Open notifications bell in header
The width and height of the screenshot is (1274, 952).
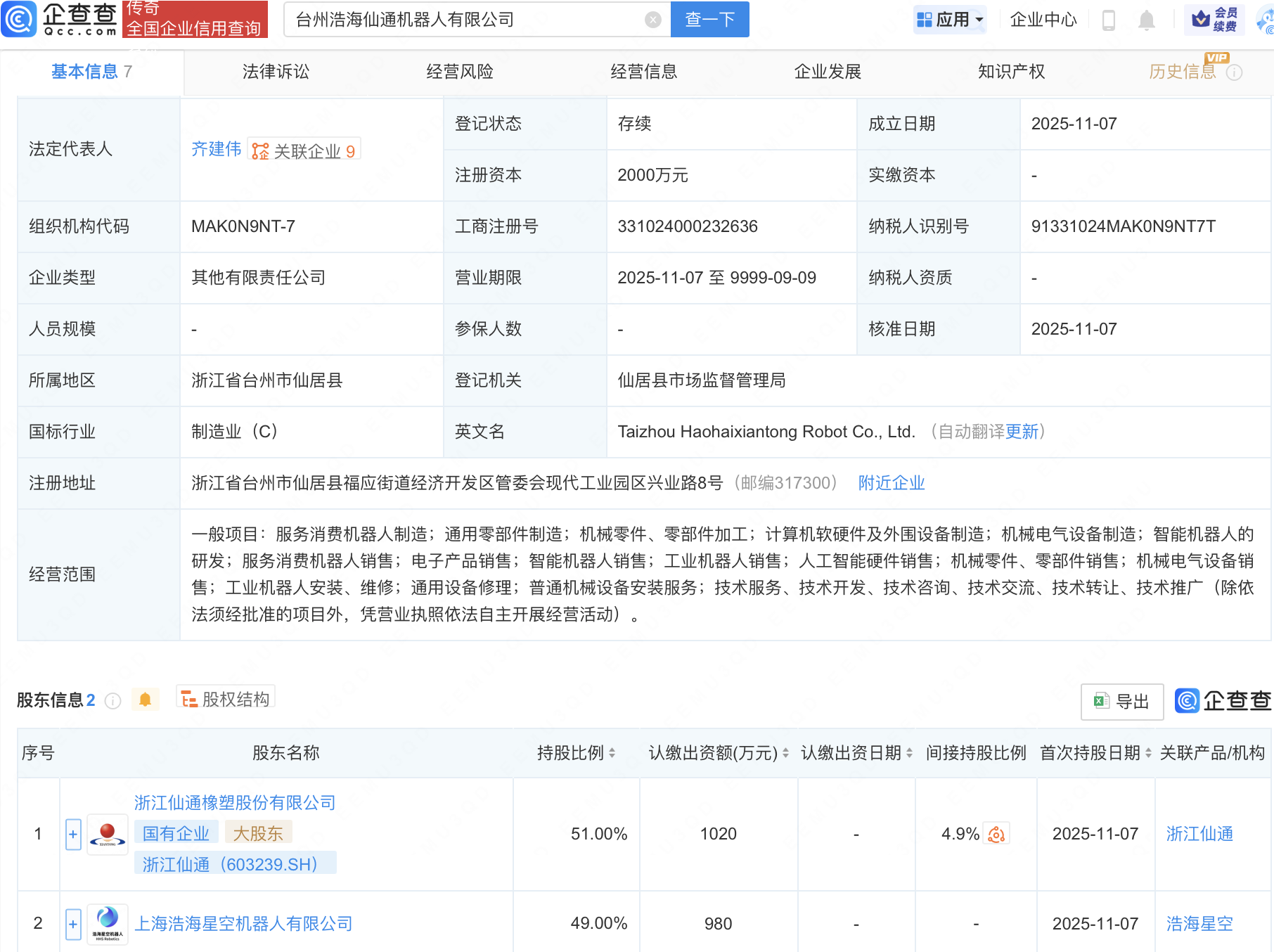(1146, 20)
